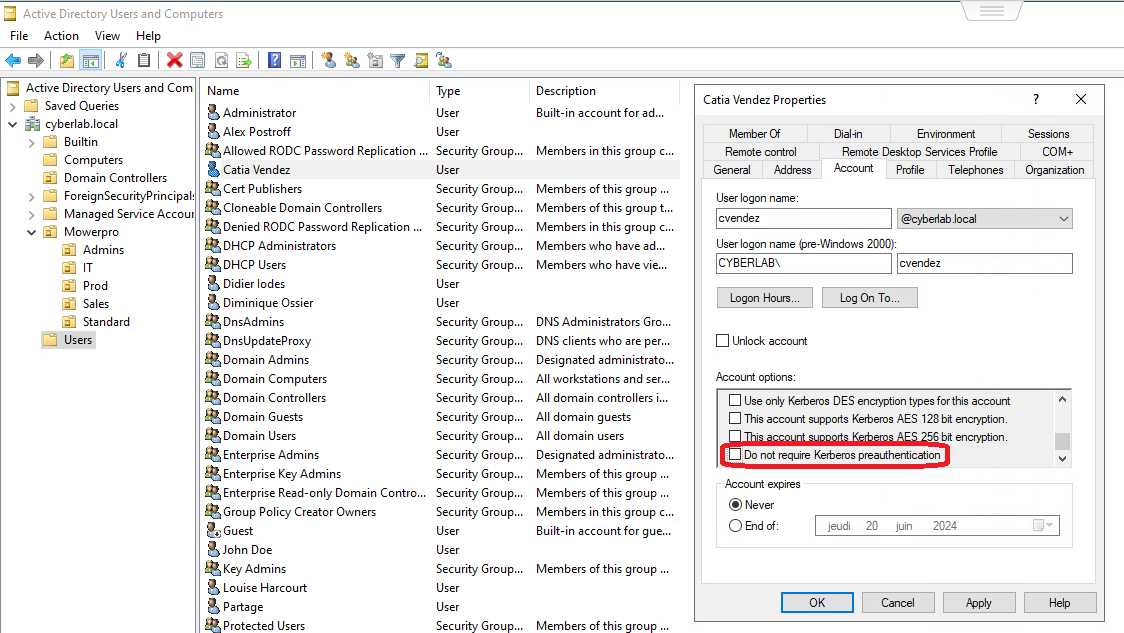Click the User logon name cvendez field
Screen dimensions: 1124x633
coord(803,219)
